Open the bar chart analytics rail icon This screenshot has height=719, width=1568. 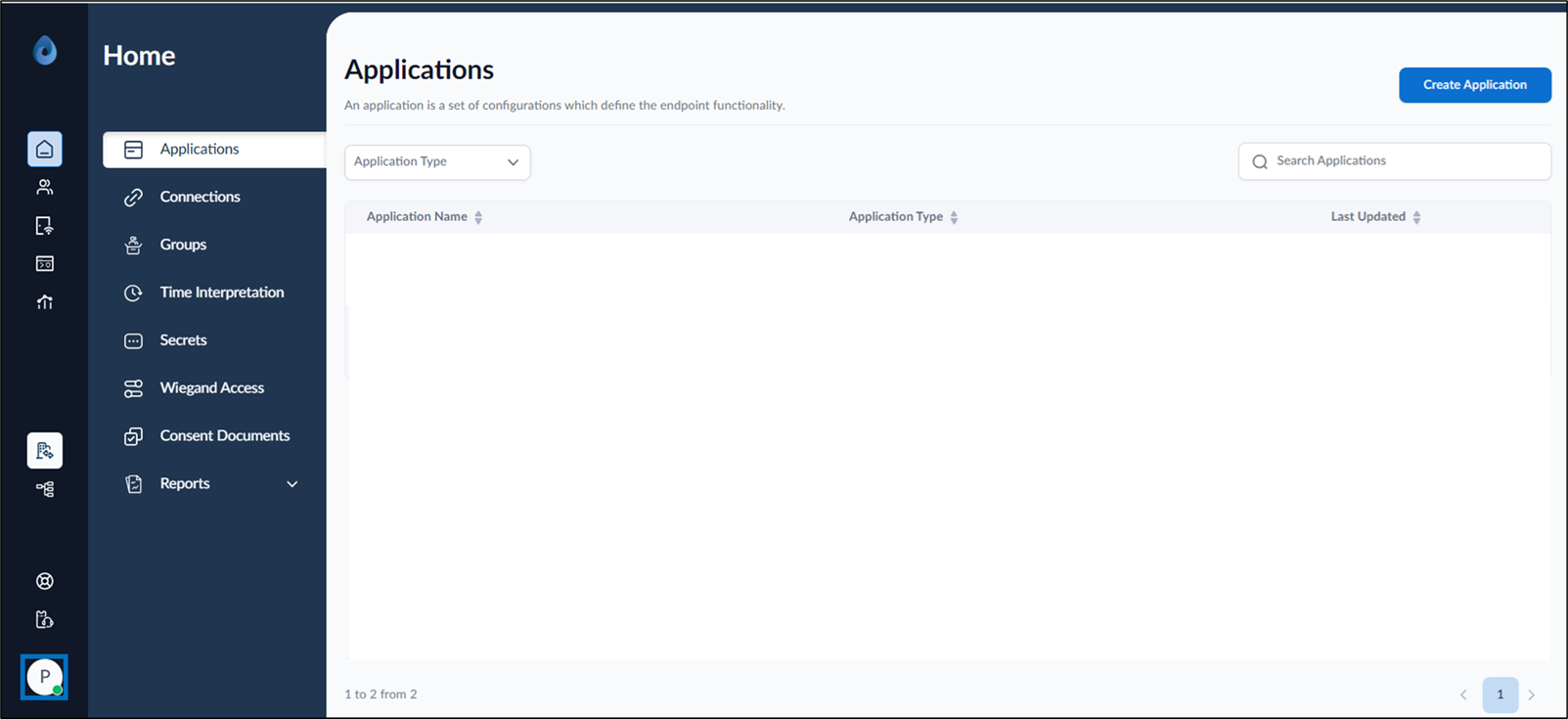tap(45, 302)
